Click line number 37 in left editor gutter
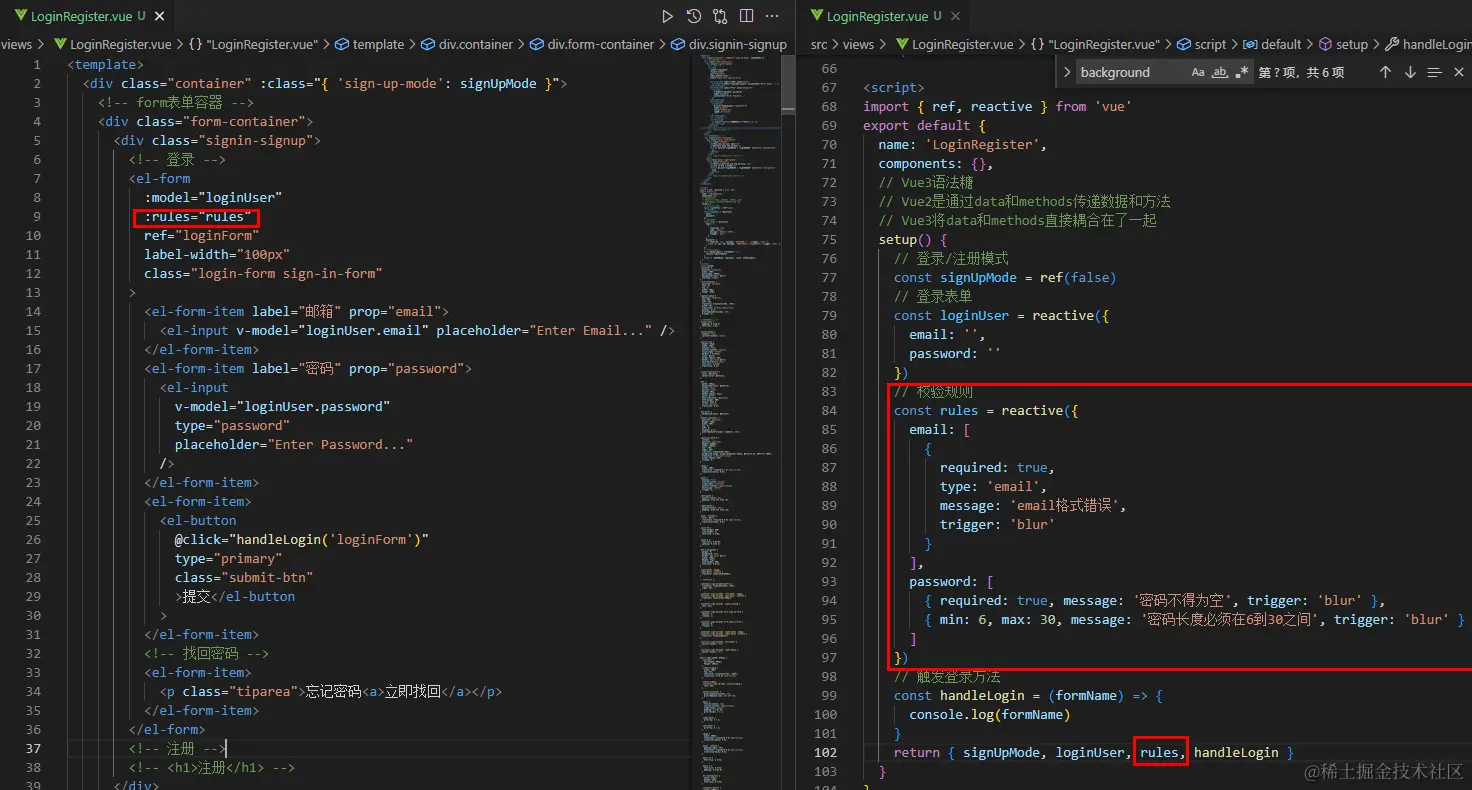The image size is (1472, 790). pos(34,748)
